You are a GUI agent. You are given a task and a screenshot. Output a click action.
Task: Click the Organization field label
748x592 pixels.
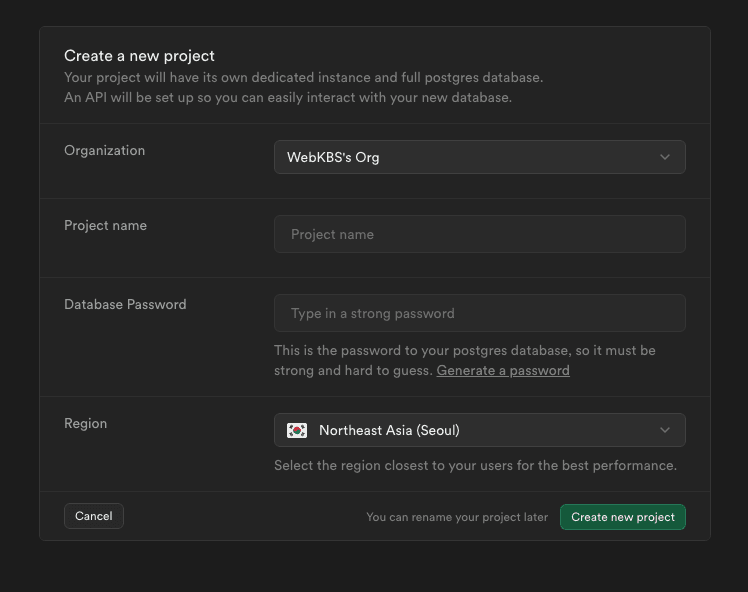click(x=105, y=150)
